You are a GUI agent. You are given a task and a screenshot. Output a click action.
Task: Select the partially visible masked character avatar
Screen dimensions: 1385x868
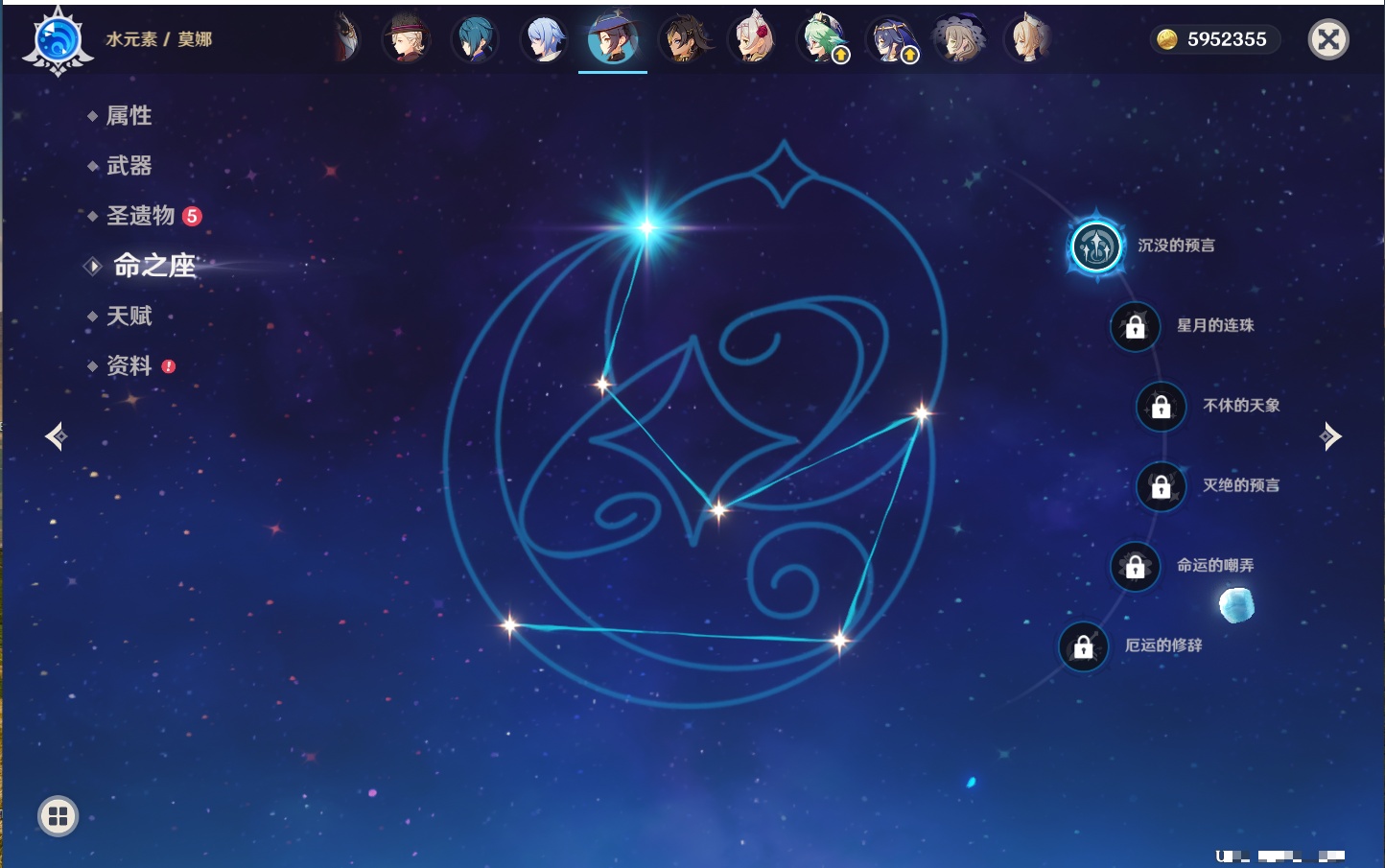345,39
